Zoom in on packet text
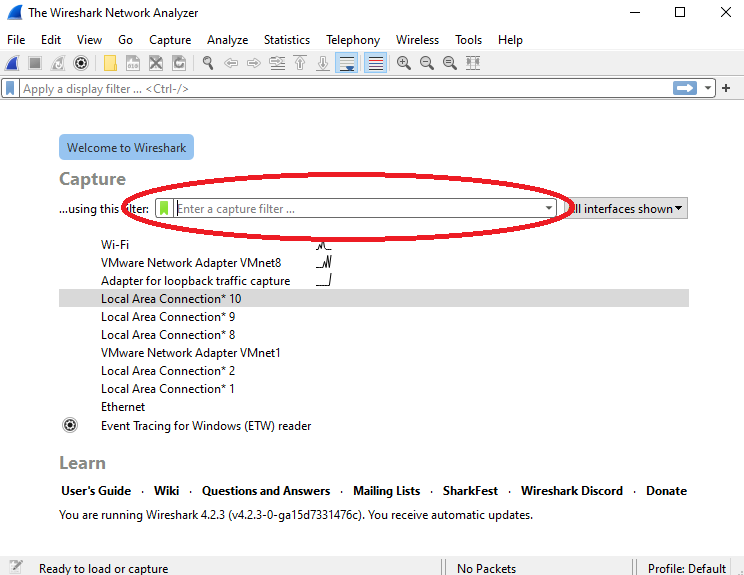 (404, 63)
